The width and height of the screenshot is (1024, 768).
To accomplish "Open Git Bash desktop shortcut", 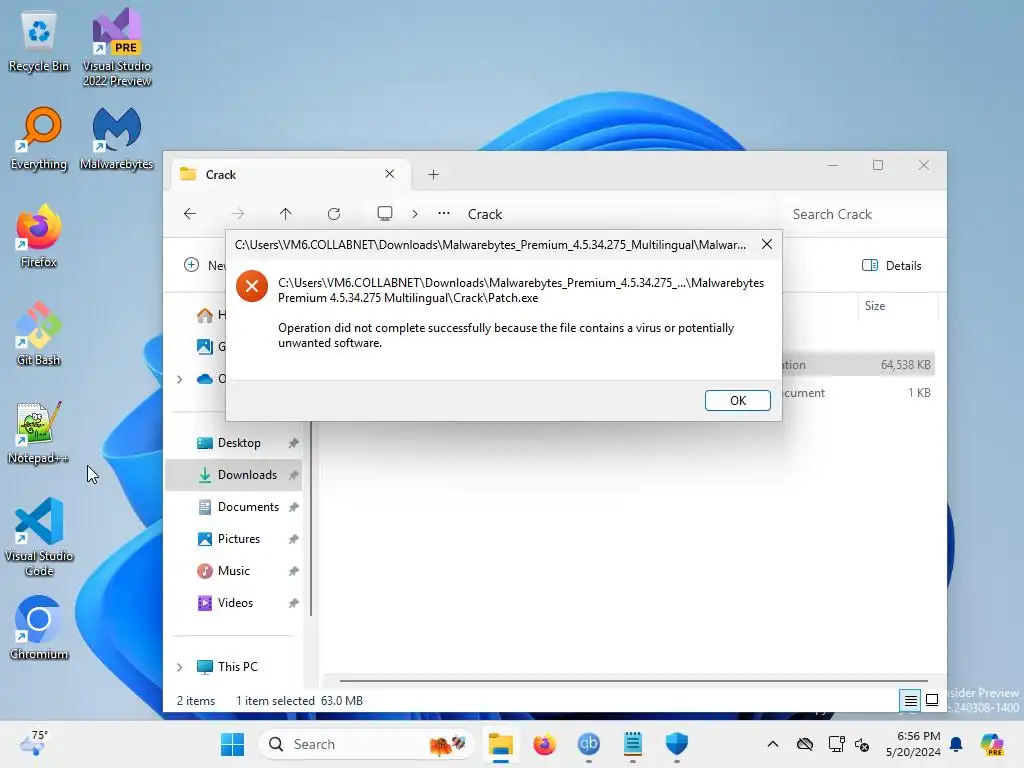I will coord(39,334).
